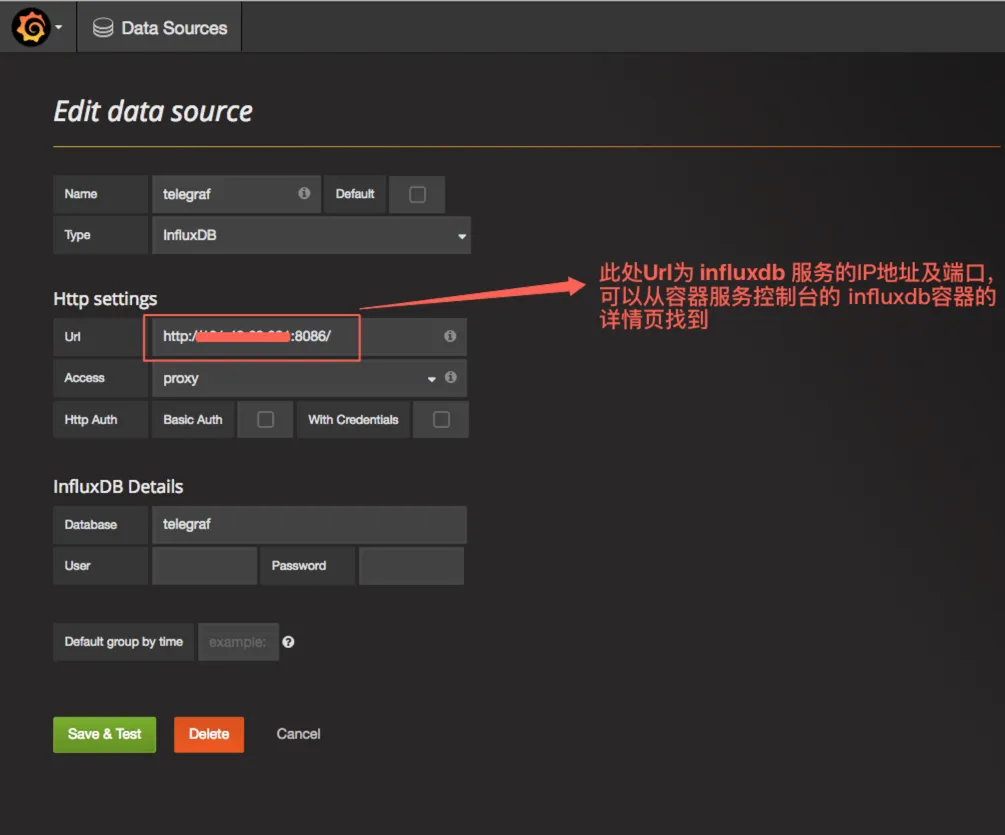Enable the Basic Auth checkbox
Viewport: 1005px width, 835px height.
pyautogui.click(x=265, y=419)
